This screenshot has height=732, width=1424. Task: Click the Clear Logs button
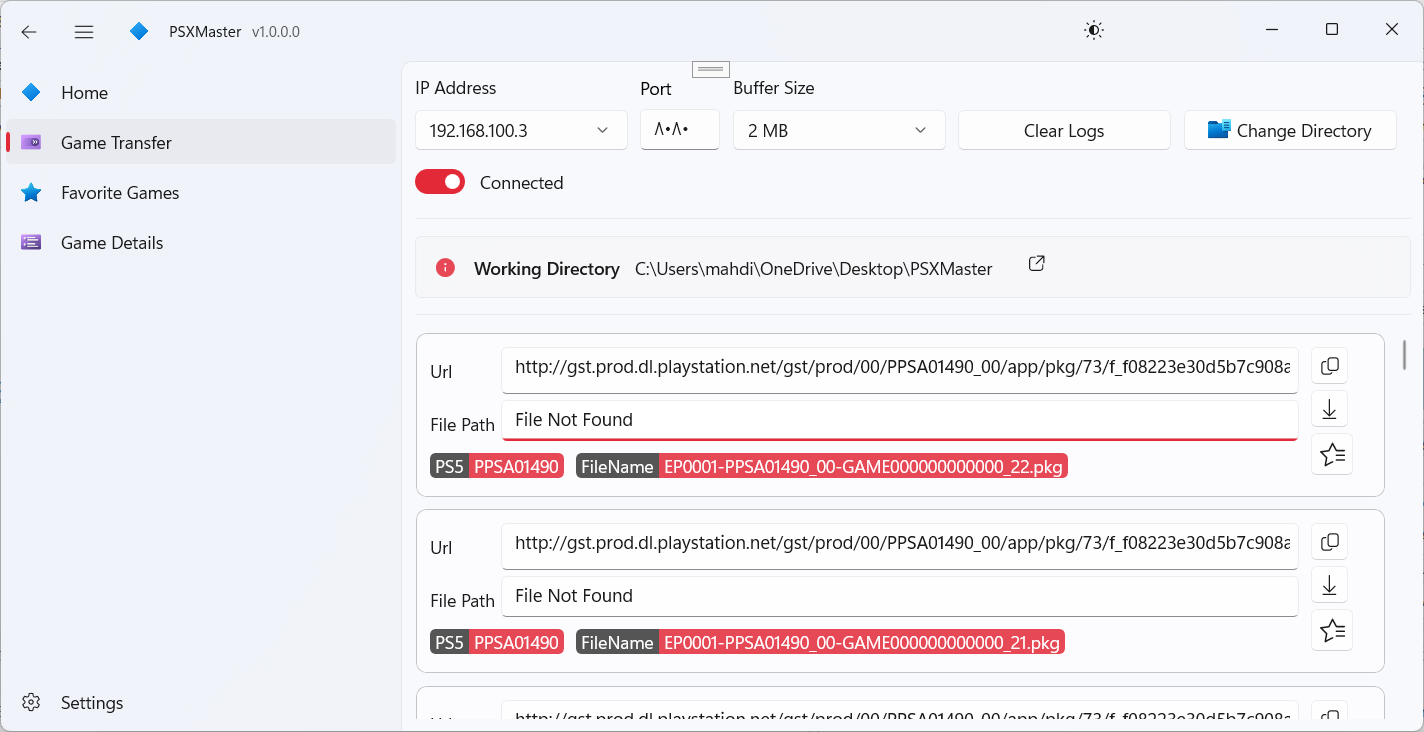(1064, 130)
